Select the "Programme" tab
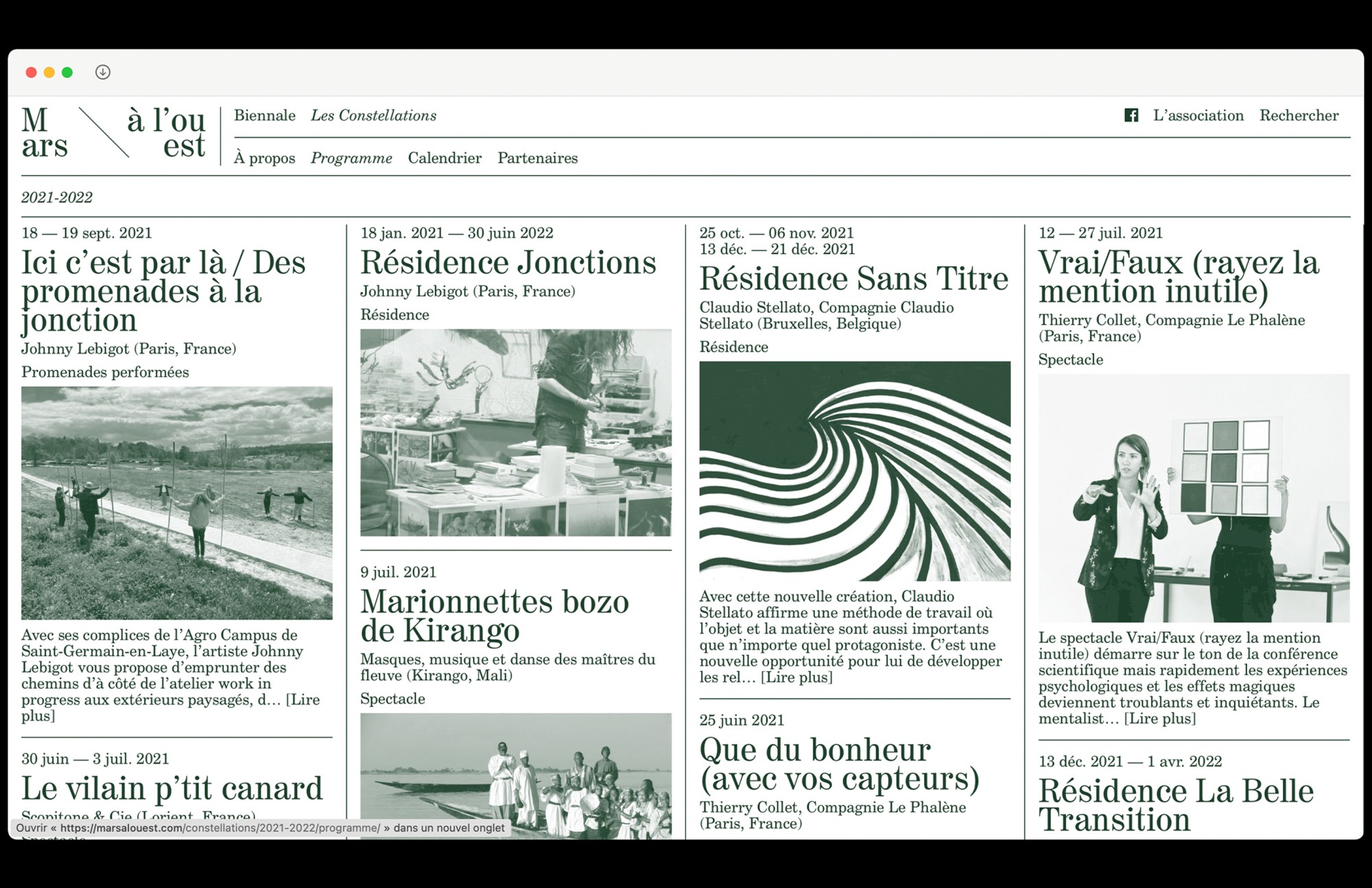Image resolution: width=1372 pixels, height=888 pixels. tap(352, 159)
